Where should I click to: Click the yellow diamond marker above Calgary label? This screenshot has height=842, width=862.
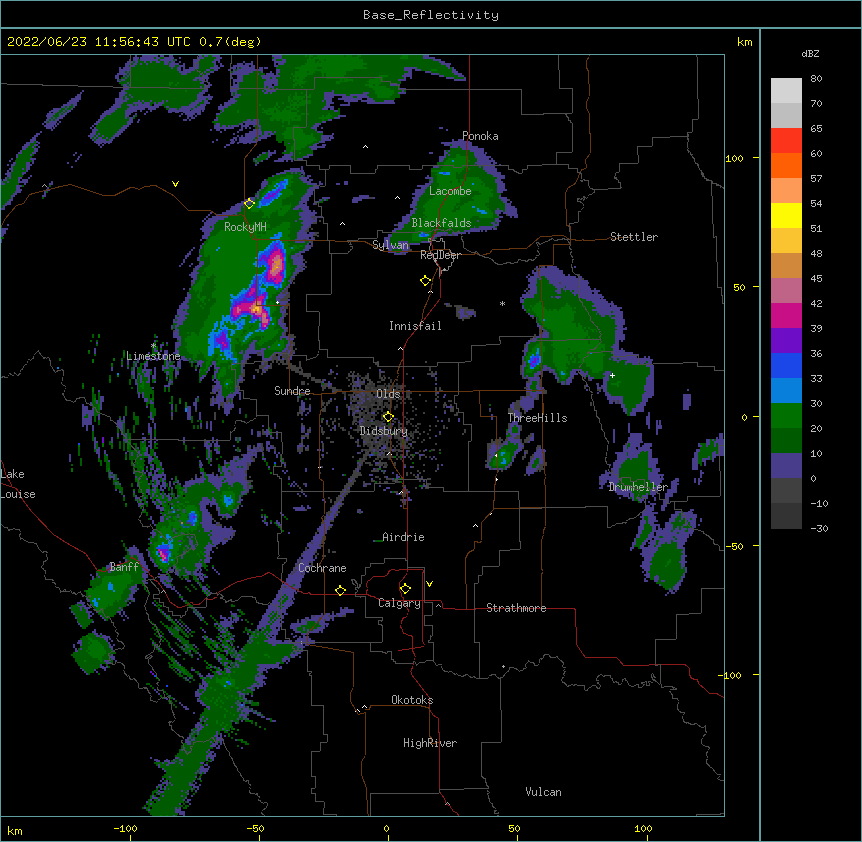pos(405,589)
